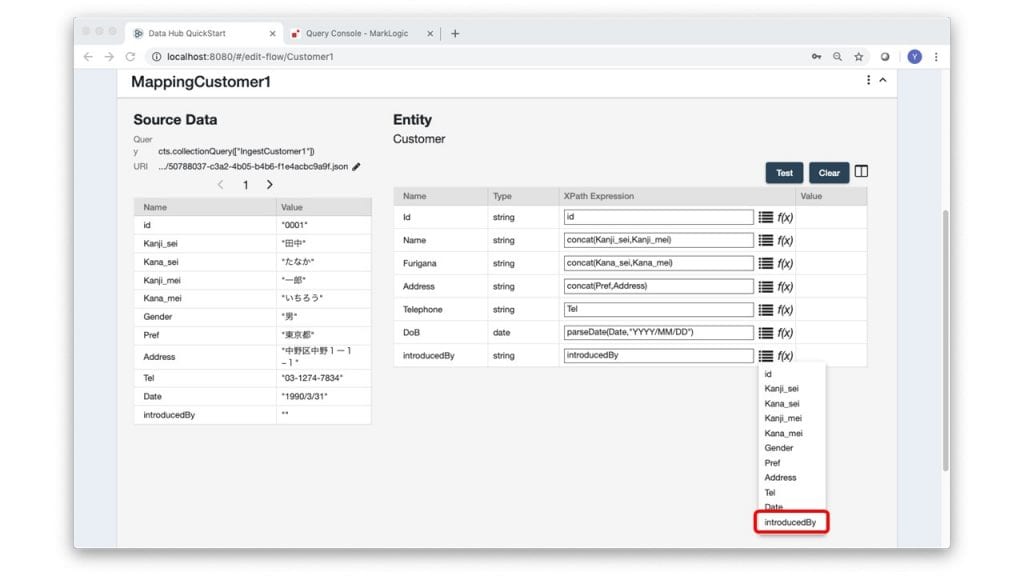Bookmark this page with the star icon
The image size is (1024, 576).
(x=858, y=57)
